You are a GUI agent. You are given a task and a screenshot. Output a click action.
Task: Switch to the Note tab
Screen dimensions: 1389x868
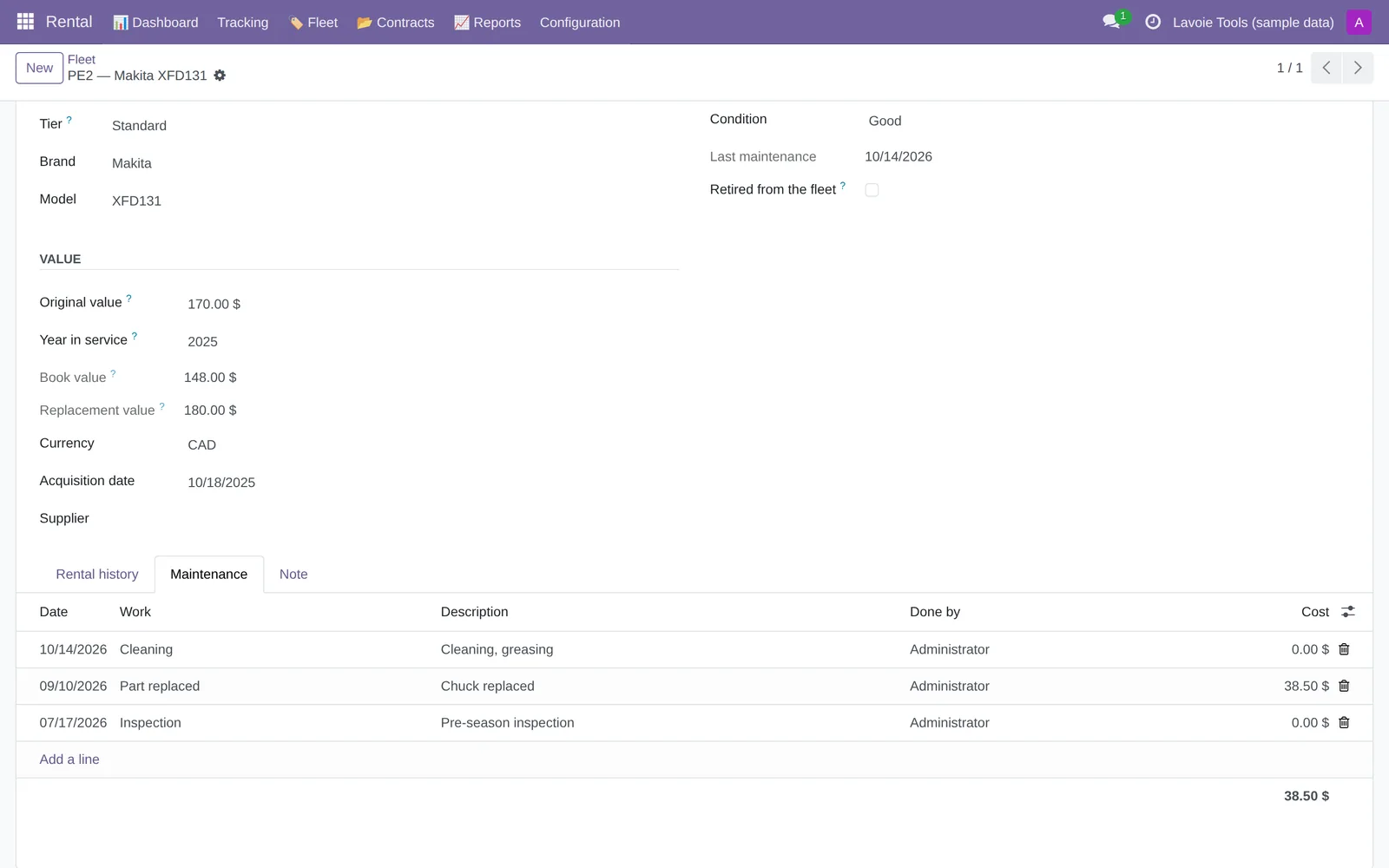tap(293, 575)
